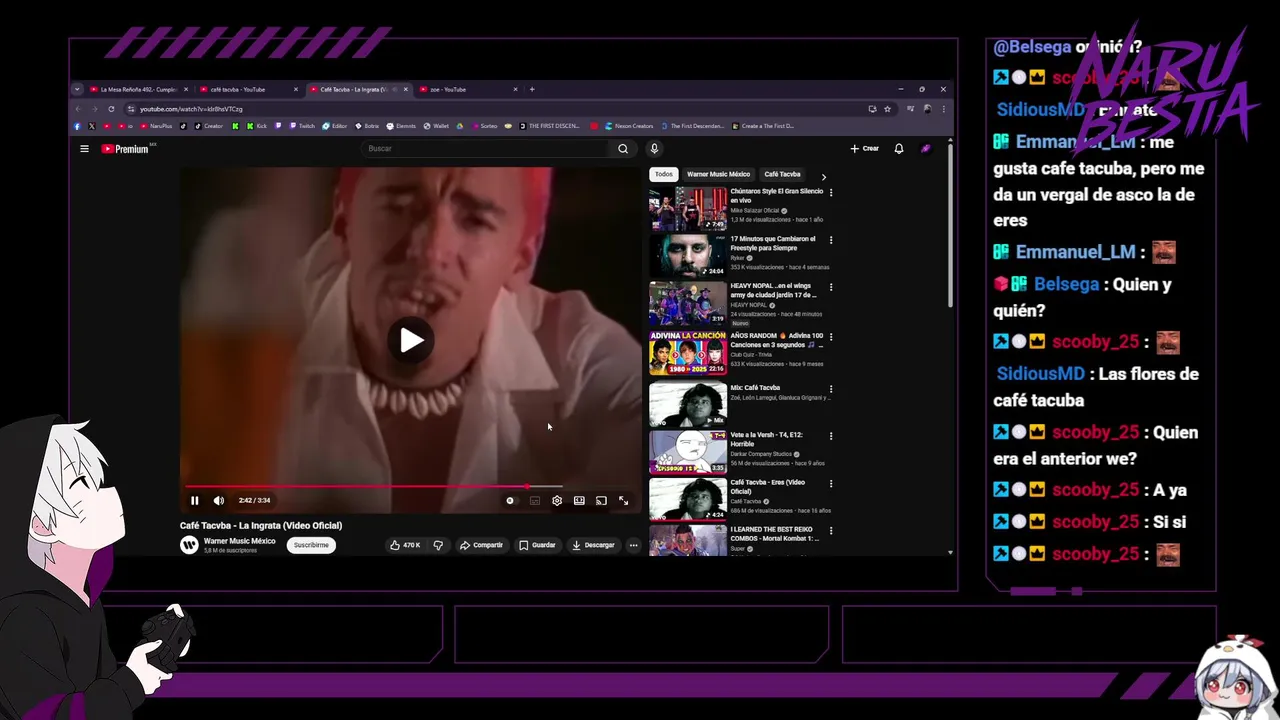
Task: Show more filter chips with right chevron
Action: pos(824,177)
